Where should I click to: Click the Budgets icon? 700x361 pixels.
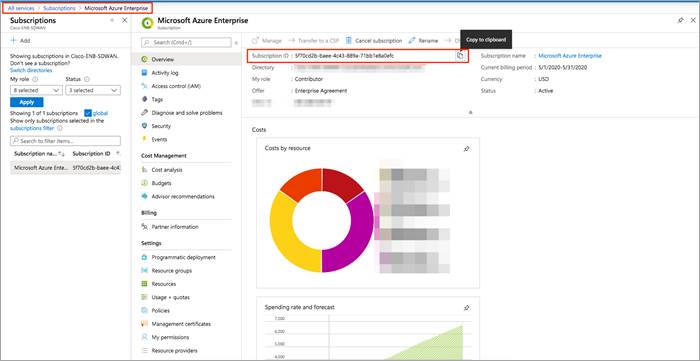tap(144, 183)
